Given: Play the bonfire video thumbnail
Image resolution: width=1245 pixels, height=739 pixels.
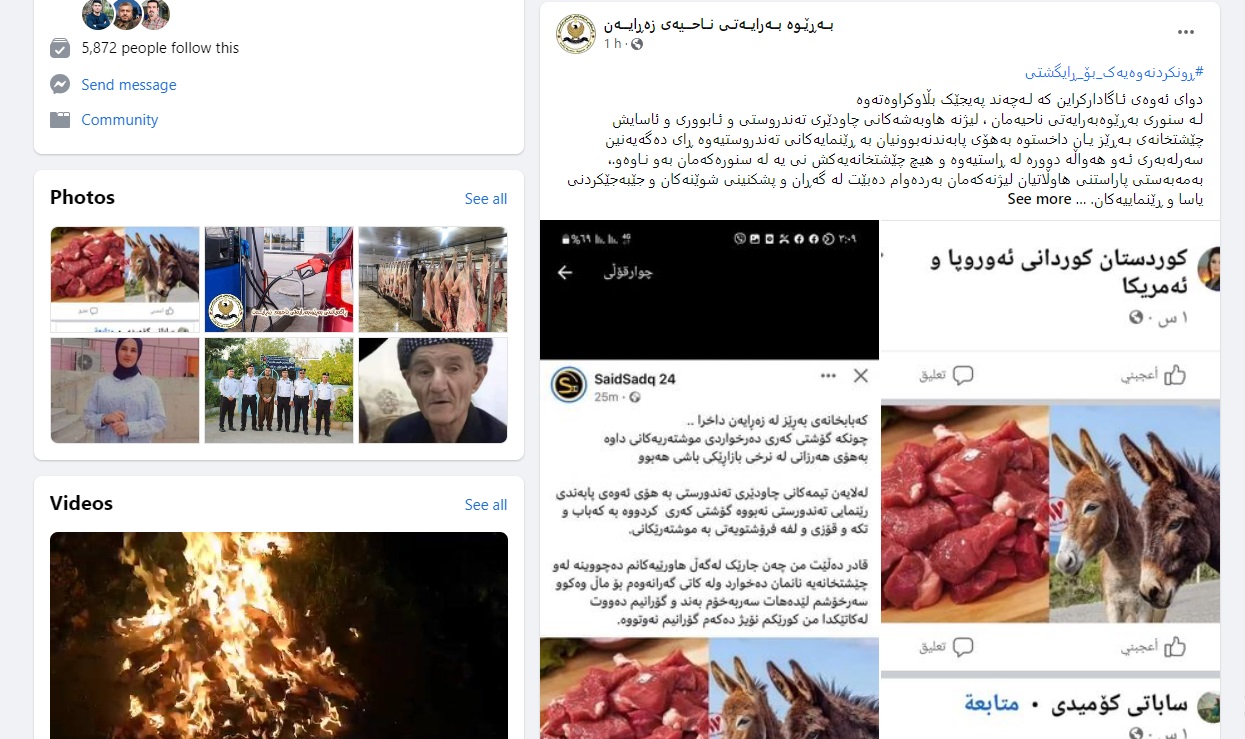Looking at the screenshot, I should (x=279, y=635).
